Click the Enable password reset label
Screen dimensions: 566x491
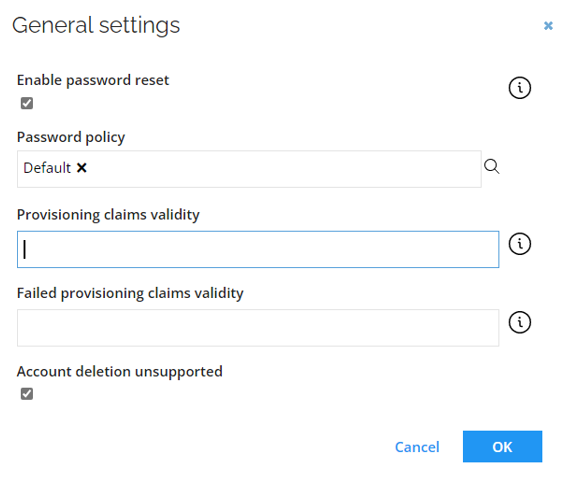(93, 81)
